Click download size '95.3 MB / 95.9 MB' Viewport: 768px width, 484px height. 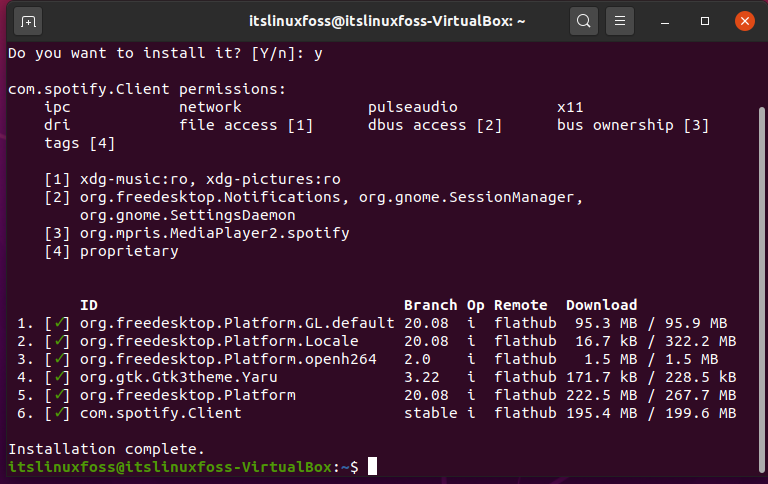(651, 323)
